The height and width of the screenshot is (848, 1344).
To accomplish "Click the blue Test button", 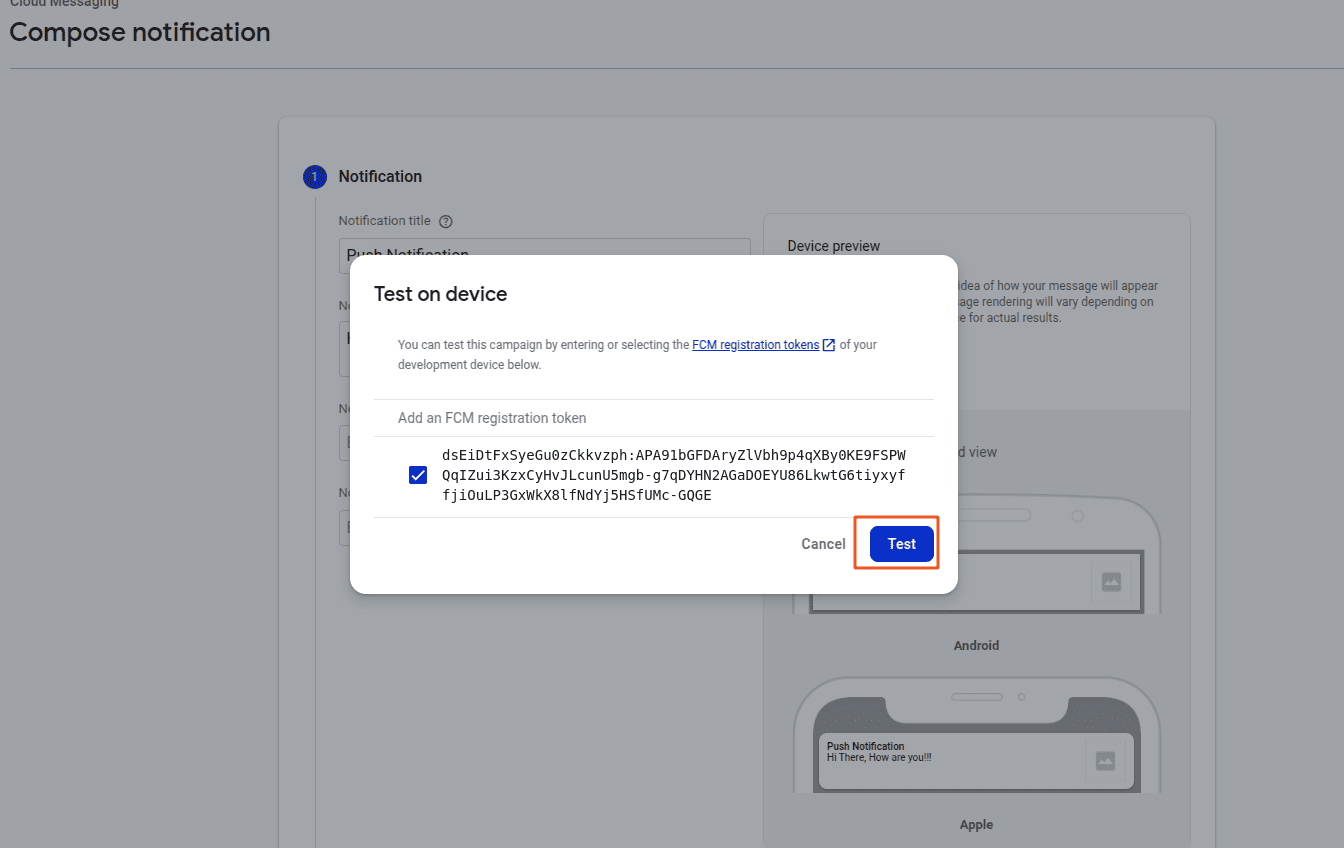I will pos(901,544).
